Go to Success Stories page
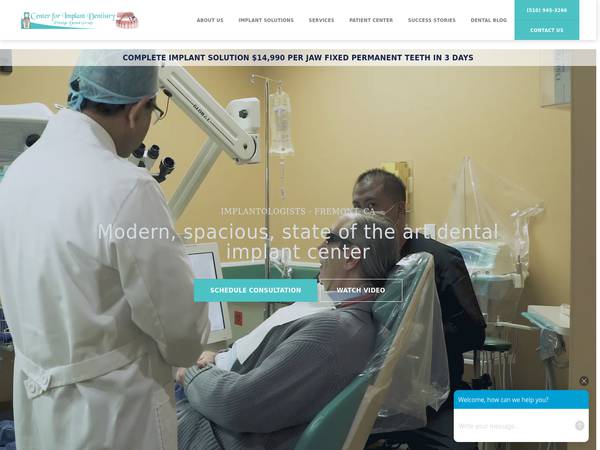The width and height of the screenshot is (600, 450). pos(432,20)
